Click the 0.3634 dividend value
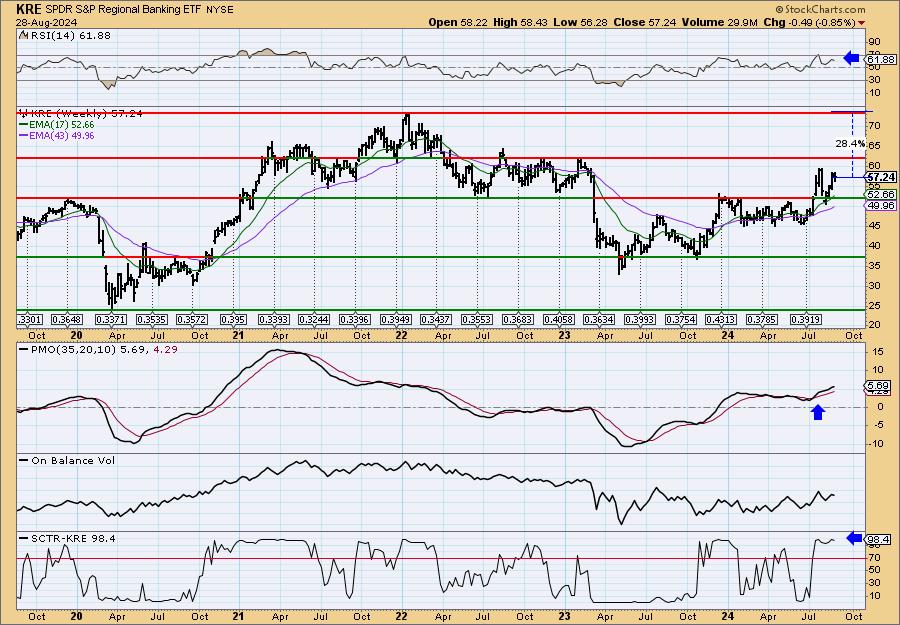Screen dimensions: 900x625 [x=599, y=319]
